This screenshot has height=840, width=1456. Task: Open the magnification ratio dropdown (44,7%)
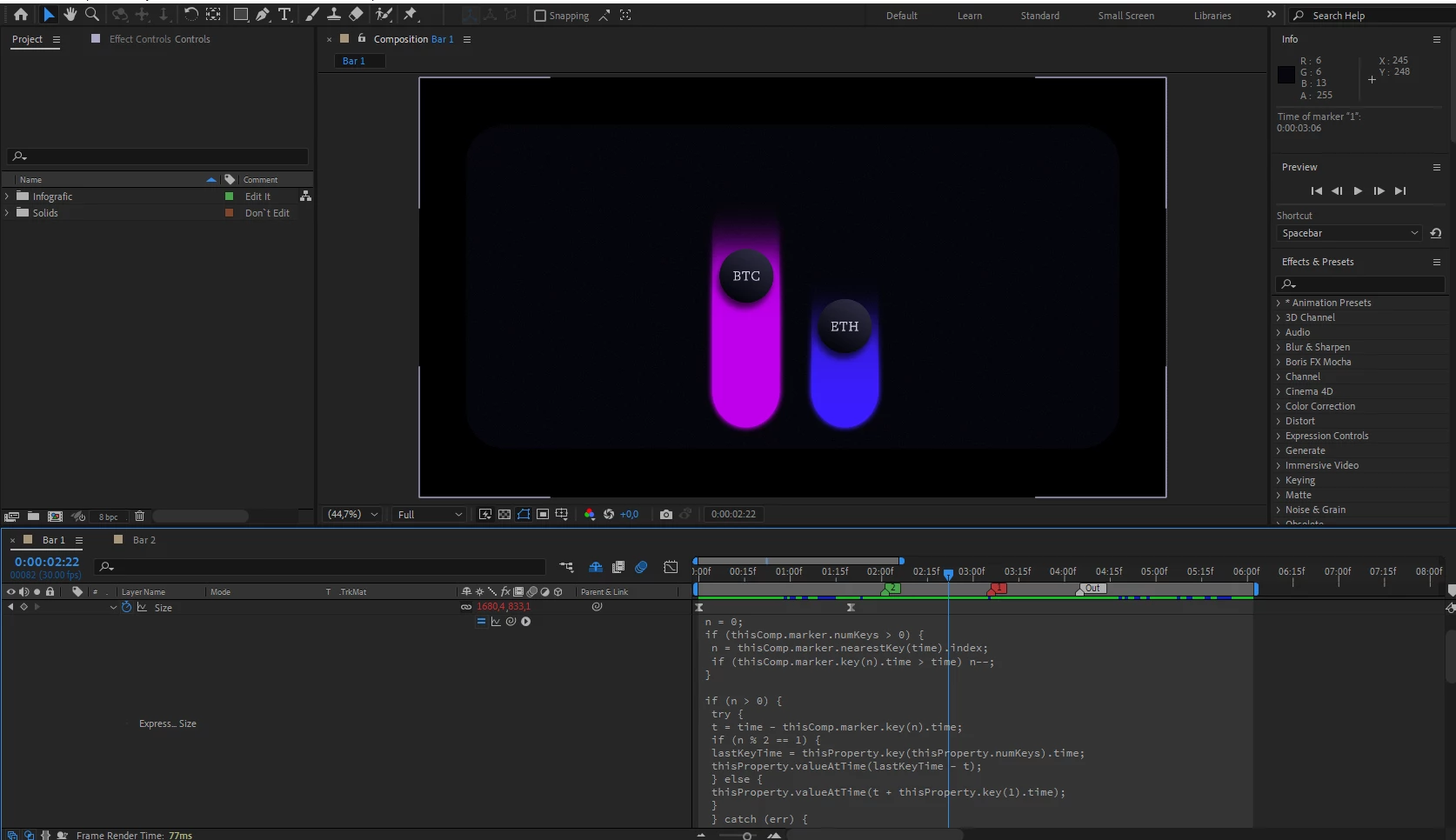[x=352, y=515]
